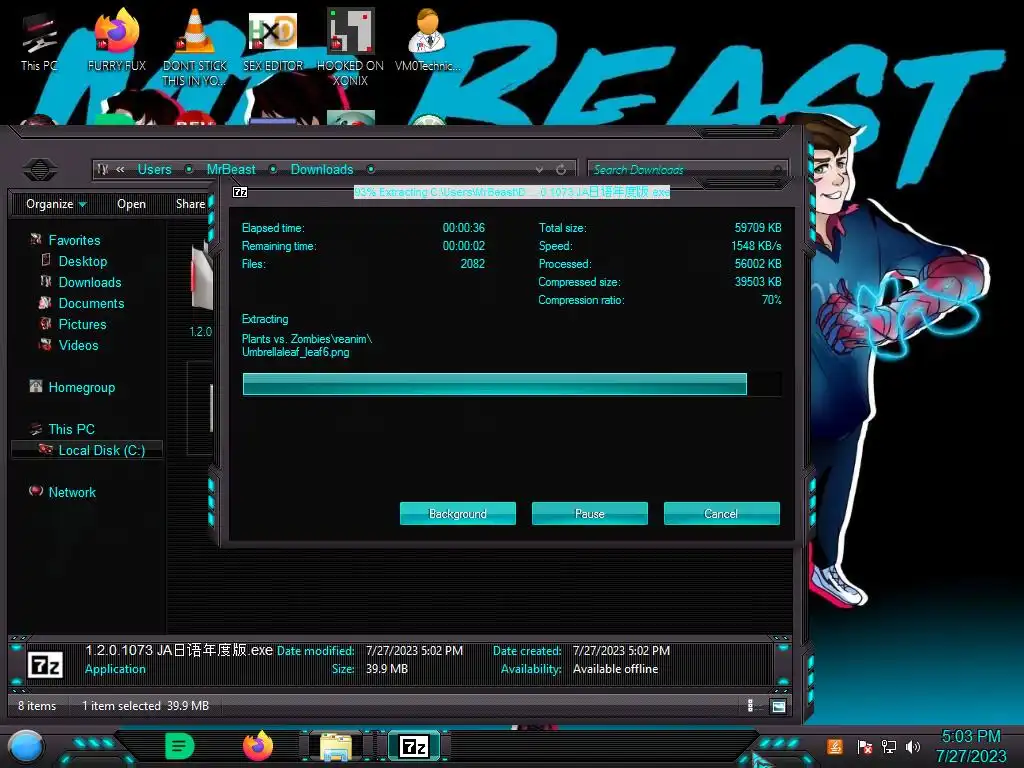Click Open in the Explorer toolbar
Image resolution: width=1024 pixels, height=768 pixels.
pyautogui.click(x=131, y=204)
